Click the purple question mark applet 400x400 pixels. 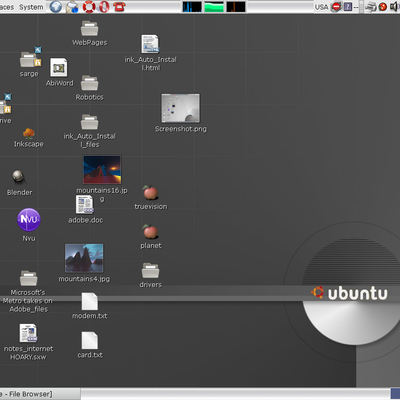pyautogui.click(x=348, y=7)
